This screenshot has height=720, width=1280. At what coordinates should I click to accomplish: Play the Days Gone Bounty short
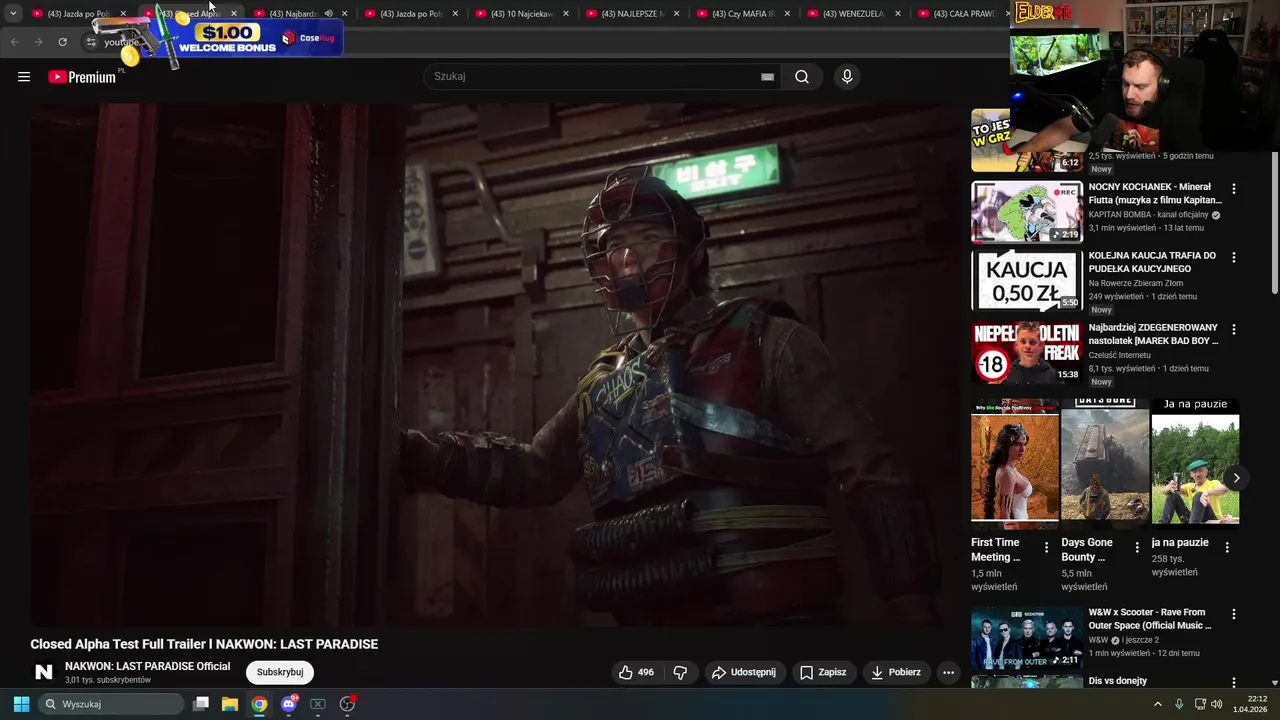1105,463
